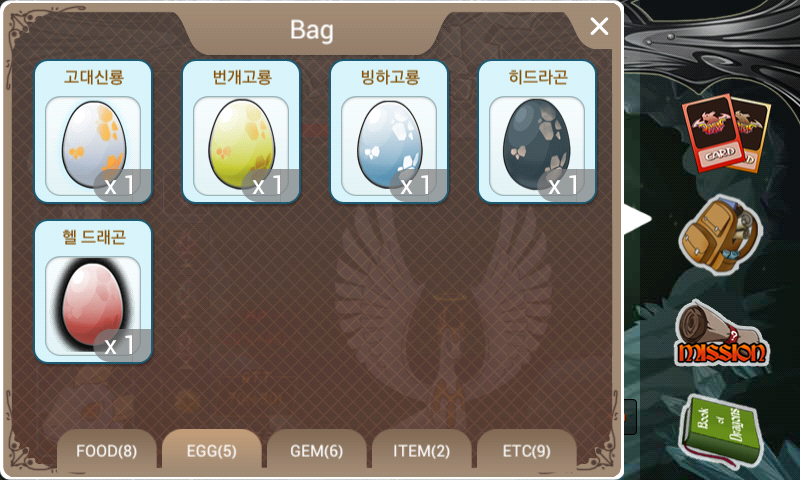800x480 pixels.
Task: Open the CARD collection icon
Action: coord(726,133)
